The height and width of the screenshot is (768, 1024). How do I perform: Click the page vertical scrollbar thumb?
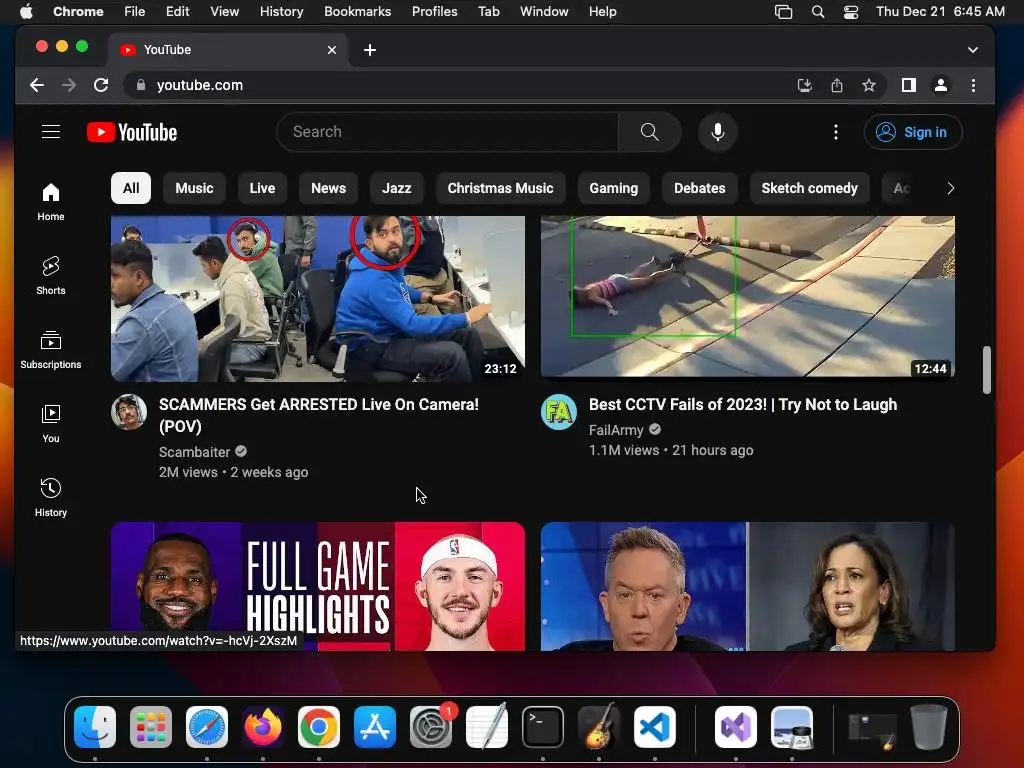pos(986,370)
